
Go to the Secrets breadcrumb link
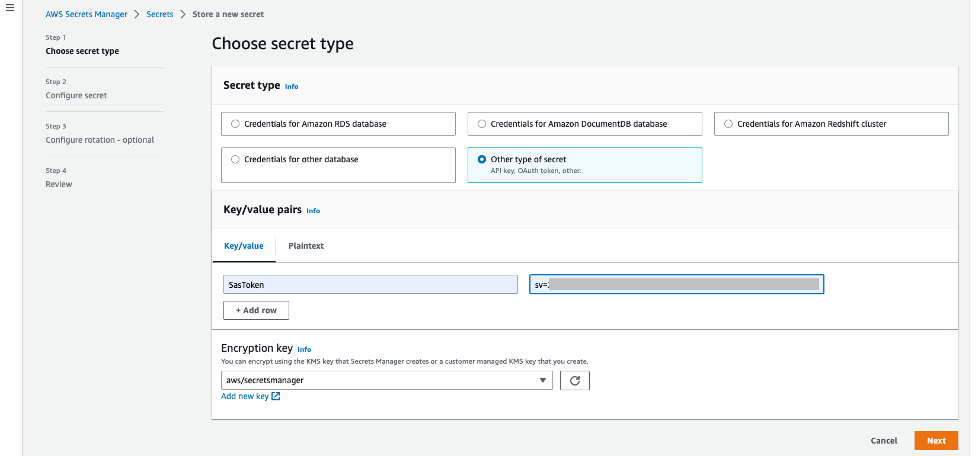pos(160,15)
